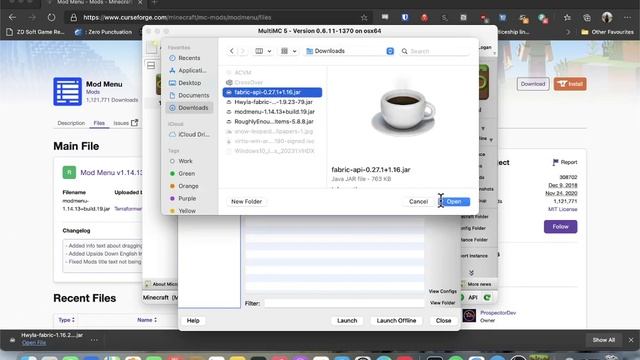
Task: Open Other Favourites folder
Action: click(x=607, y=32)
